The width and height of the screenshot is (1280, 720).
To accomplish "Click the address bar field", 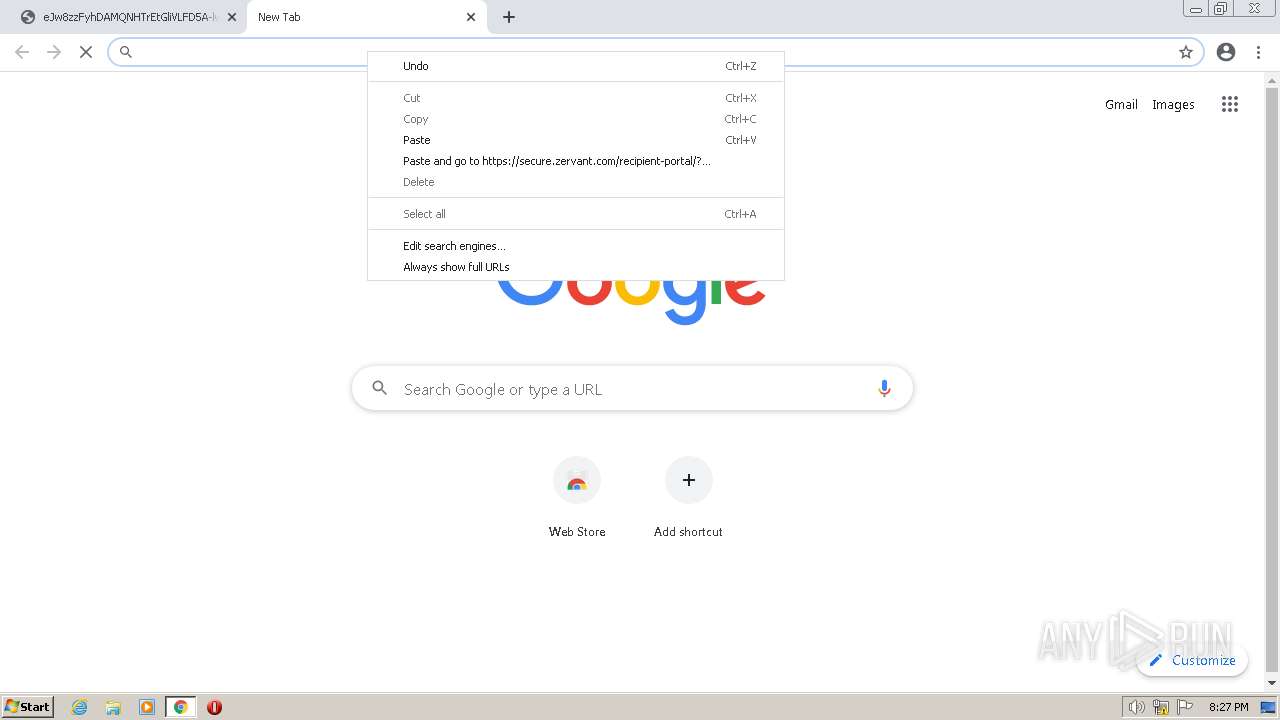I will 655,52.
